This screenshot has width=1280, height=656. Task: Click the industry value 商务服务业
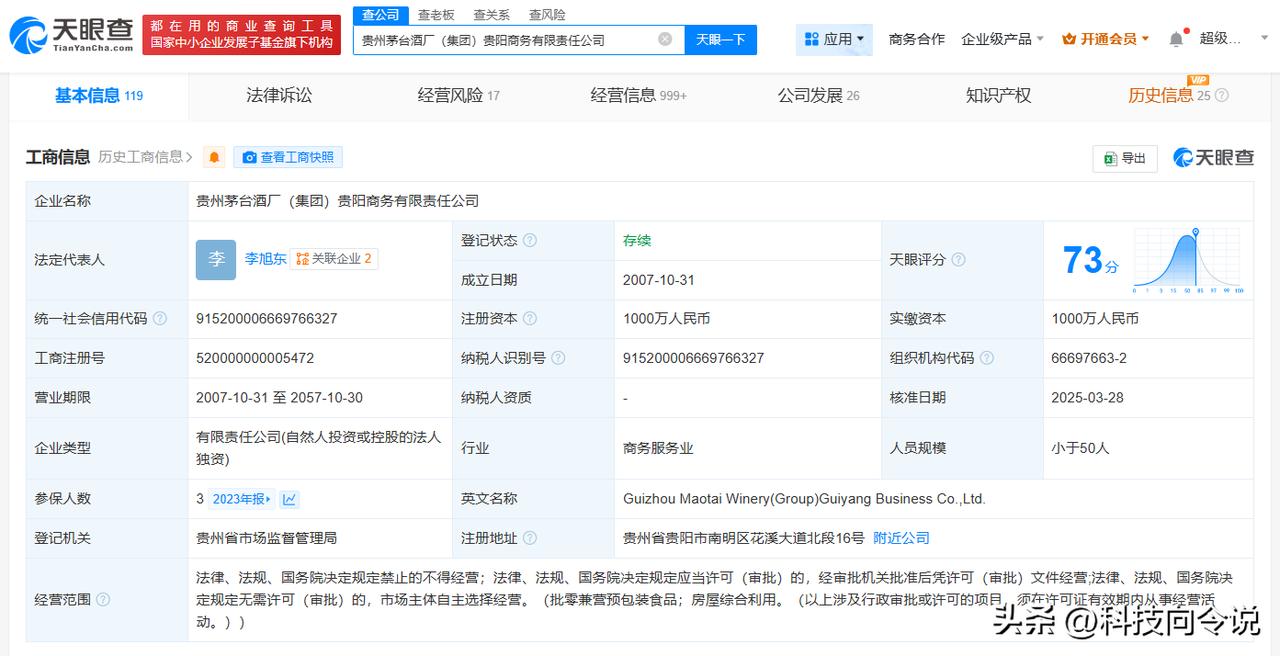tap(657, 448)
